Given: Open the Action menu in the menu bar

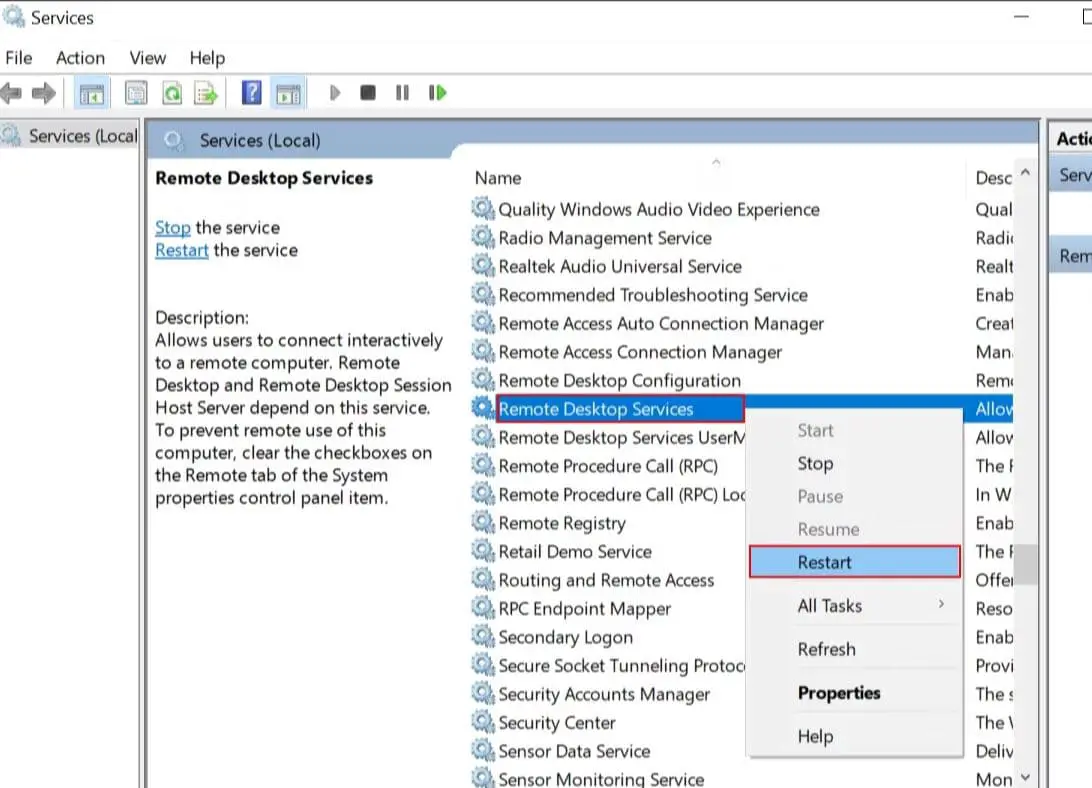Looking at the screenshot, I should [80, 58].
